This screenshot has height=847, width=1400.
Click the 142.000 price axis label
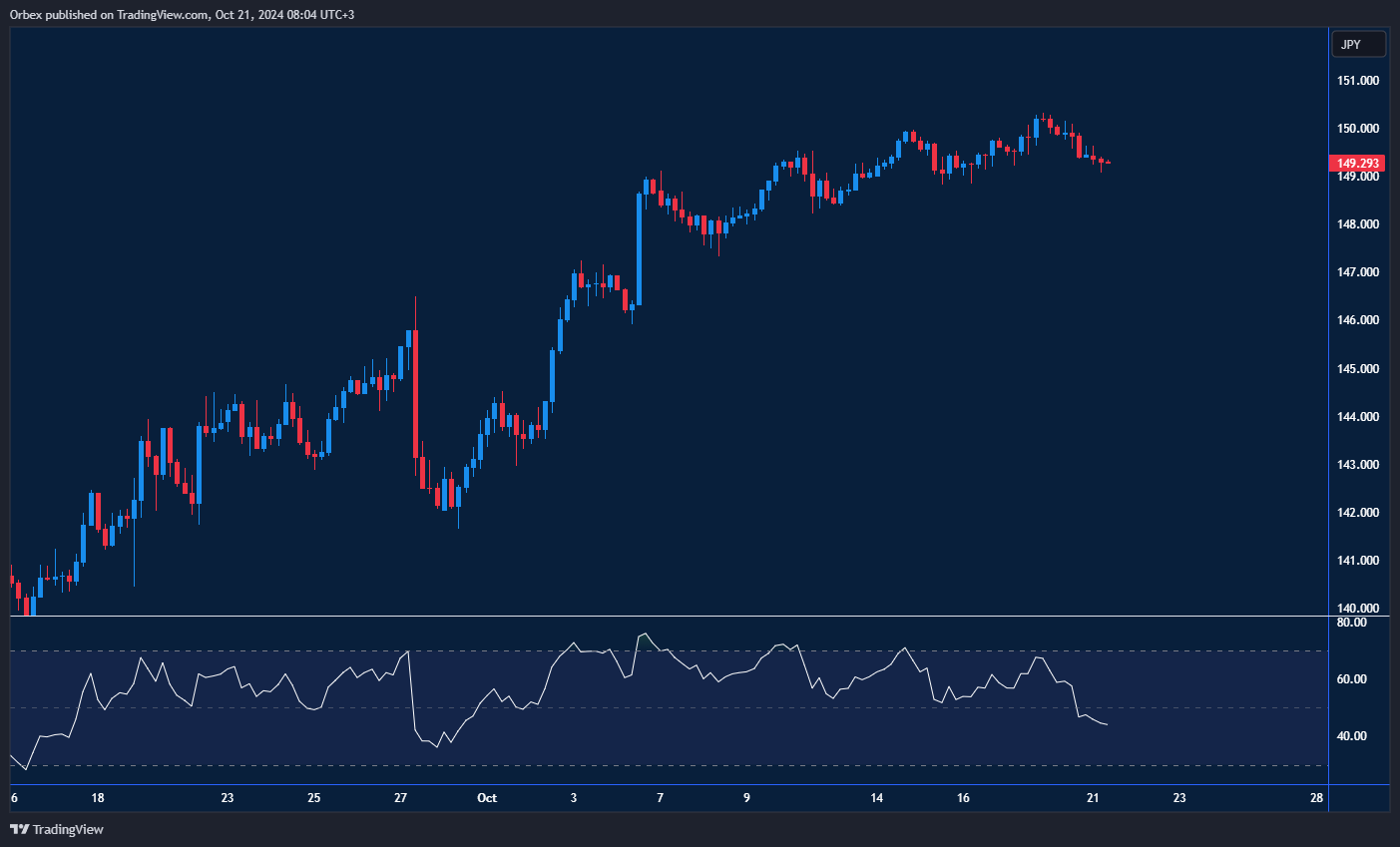coord(1358,513)
